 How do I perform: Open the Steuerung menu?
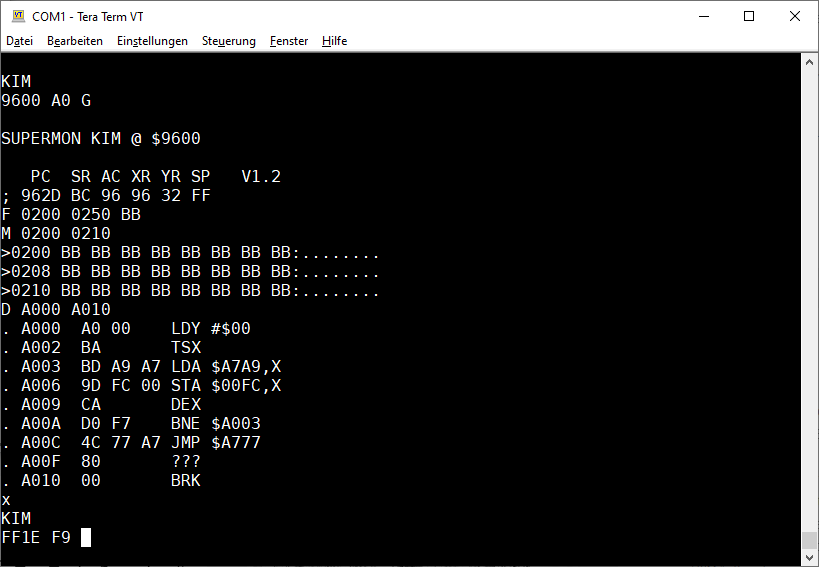tap(229, 41)
